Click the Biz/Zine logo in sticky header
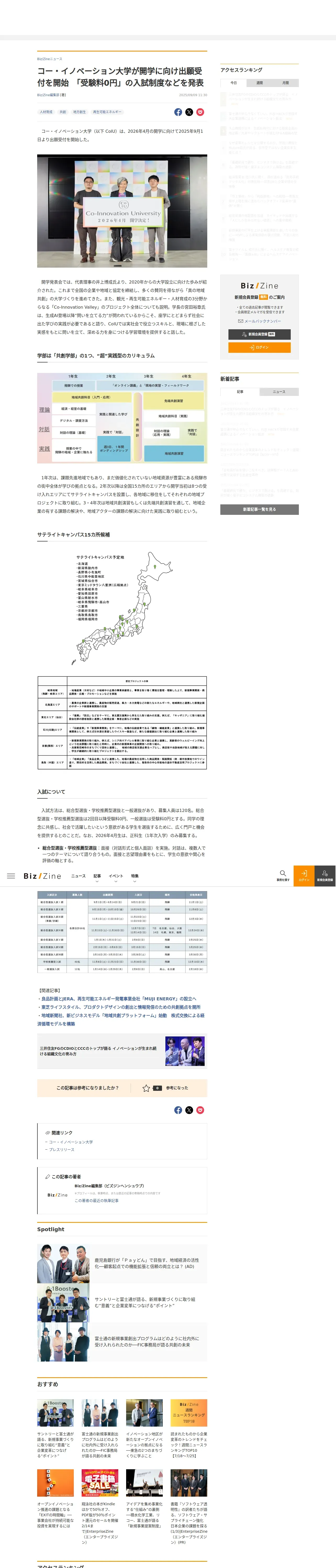This screenshot has height=1568, width=336. click(43, 876)
